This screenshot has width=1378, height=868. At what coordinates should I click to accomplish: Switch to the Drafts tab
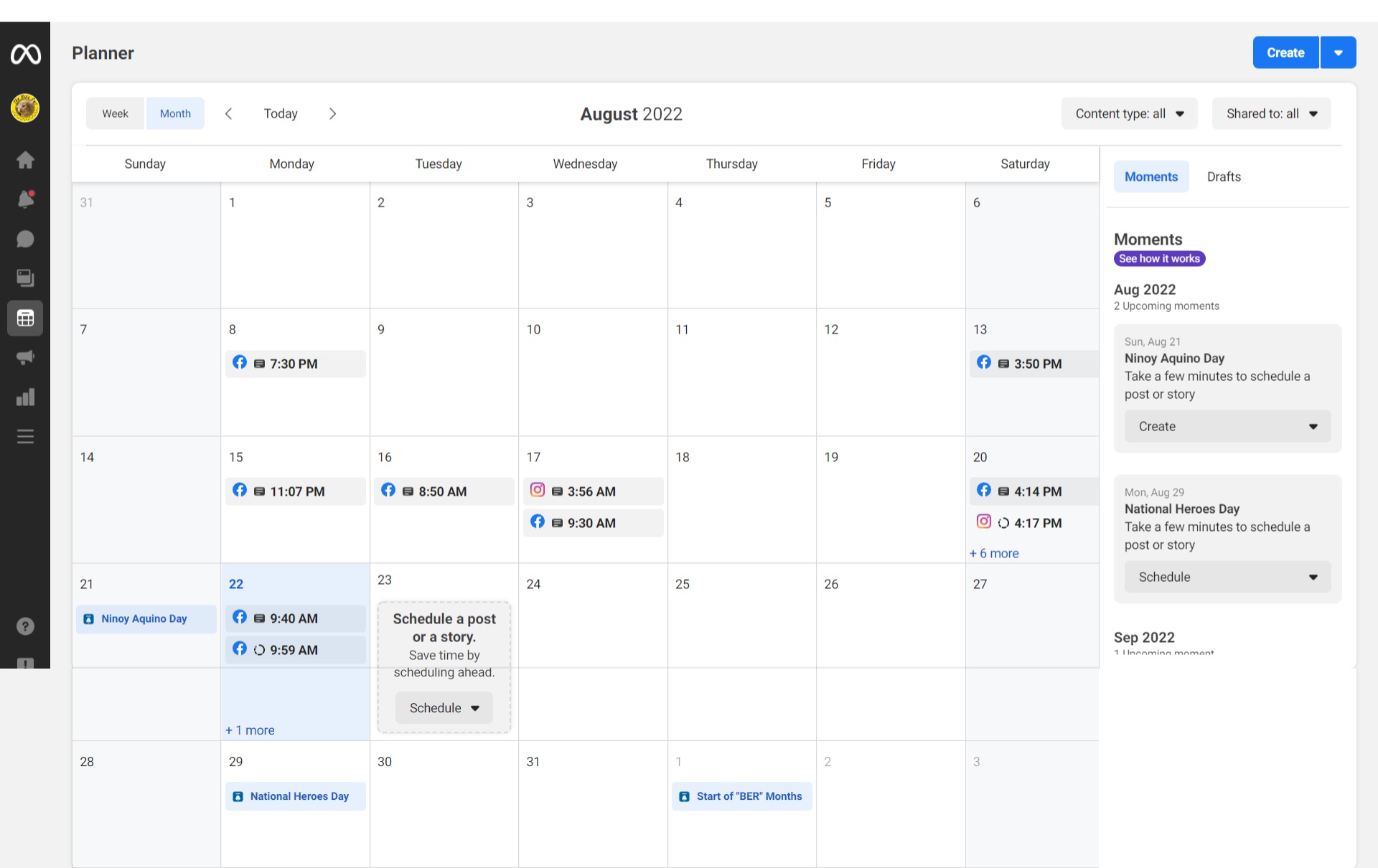tap(1224, 176)
